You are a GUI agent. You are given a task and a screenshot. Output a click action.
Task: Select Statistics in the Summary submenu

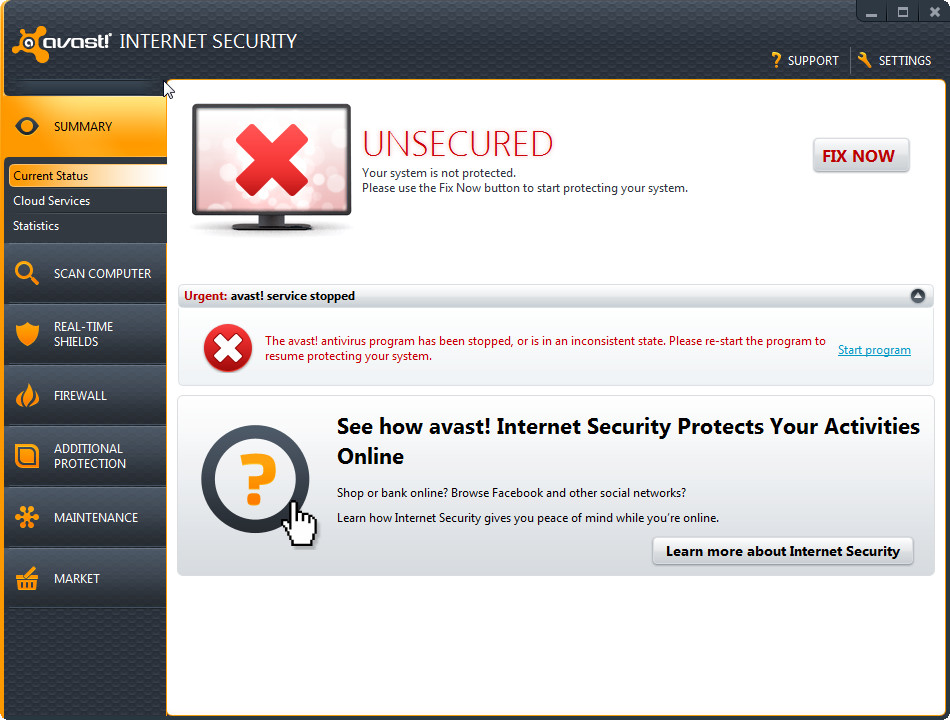(x=36, y=226)
